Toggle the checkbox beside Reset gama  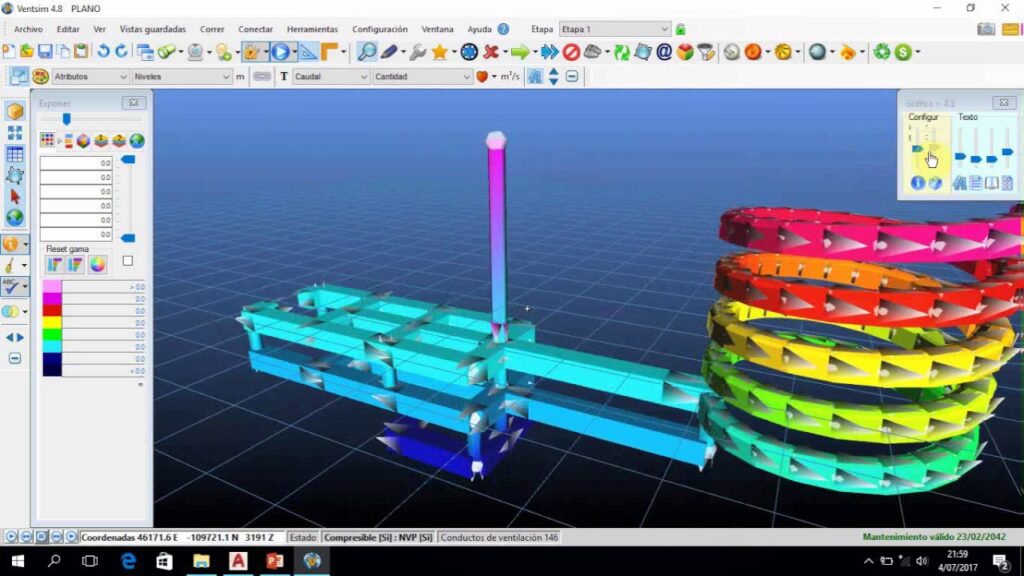point(128,261)
